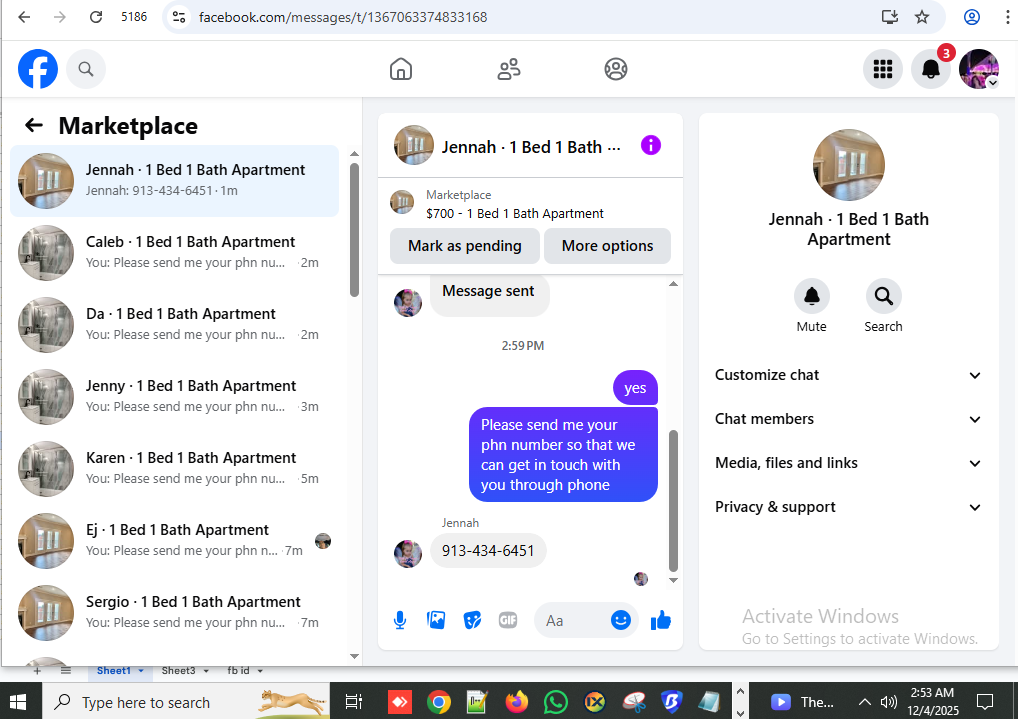Send a thumbs-up like
Screen dimensions: 1018x719
tap(660, 620)
